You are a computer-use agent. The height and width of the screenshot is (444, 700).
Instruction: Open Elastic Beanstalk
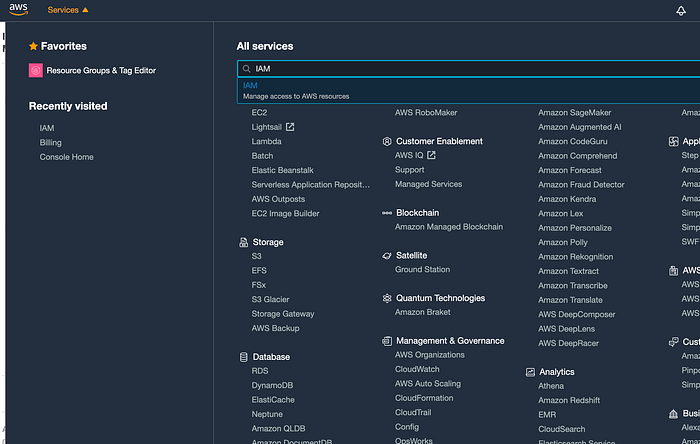point(283,170)
